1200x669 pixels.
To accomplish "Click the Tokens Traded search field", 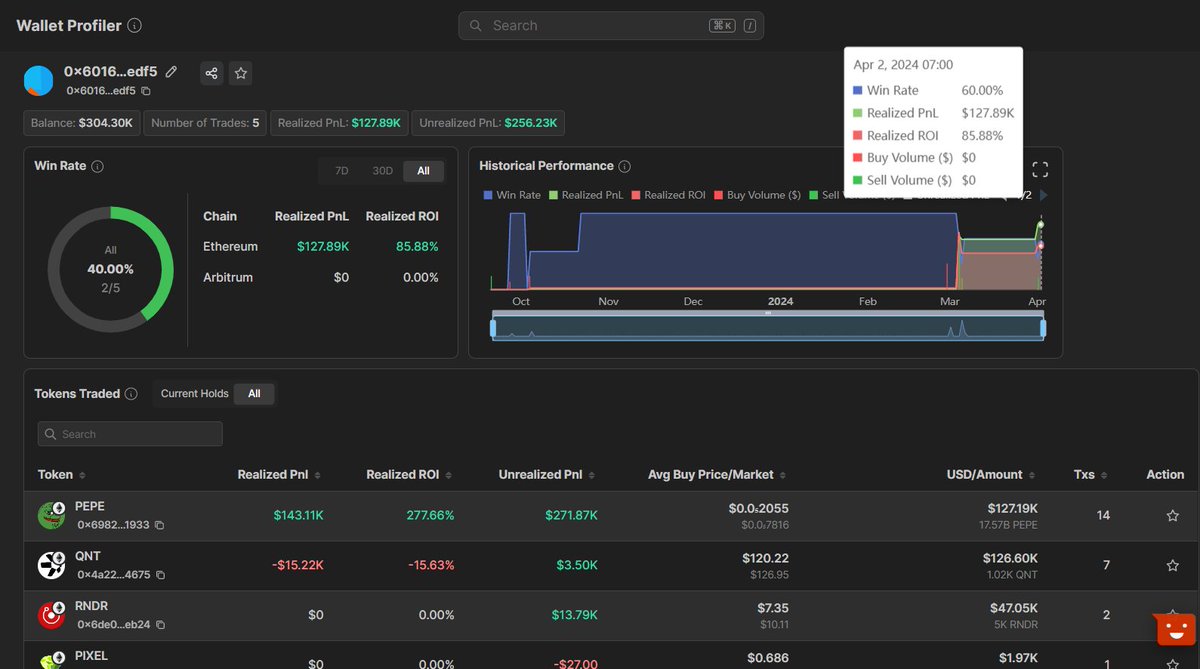I will click(129, 433).
